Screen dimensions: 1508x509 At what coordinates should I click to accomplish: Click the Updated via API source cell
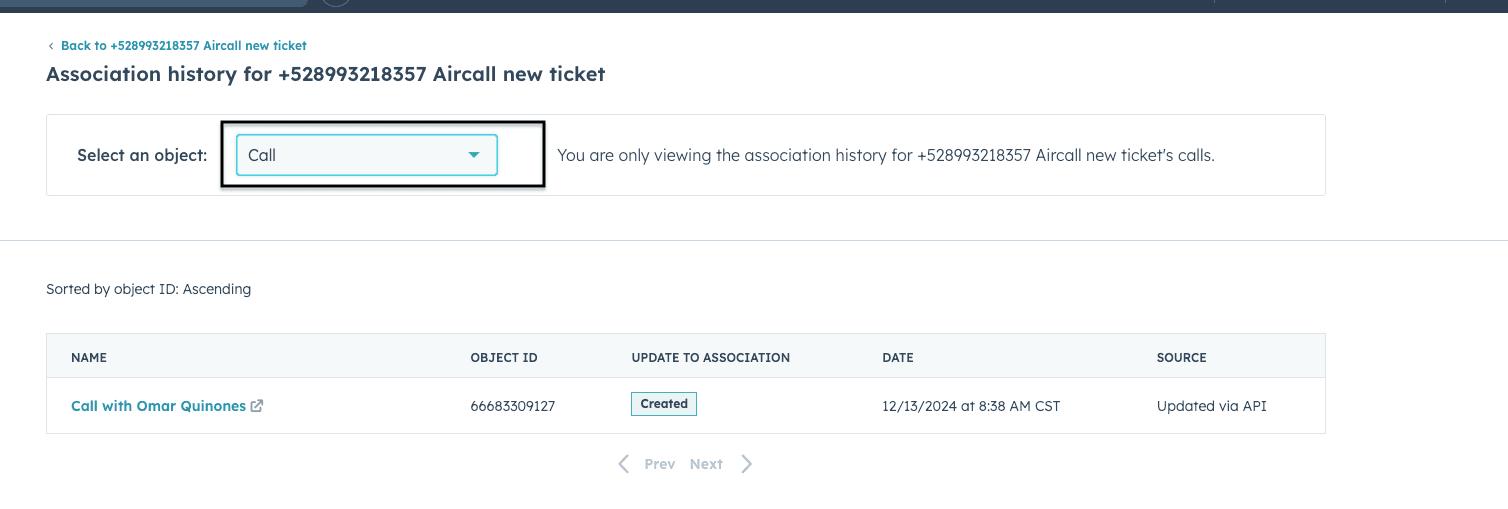(1211, 406)
